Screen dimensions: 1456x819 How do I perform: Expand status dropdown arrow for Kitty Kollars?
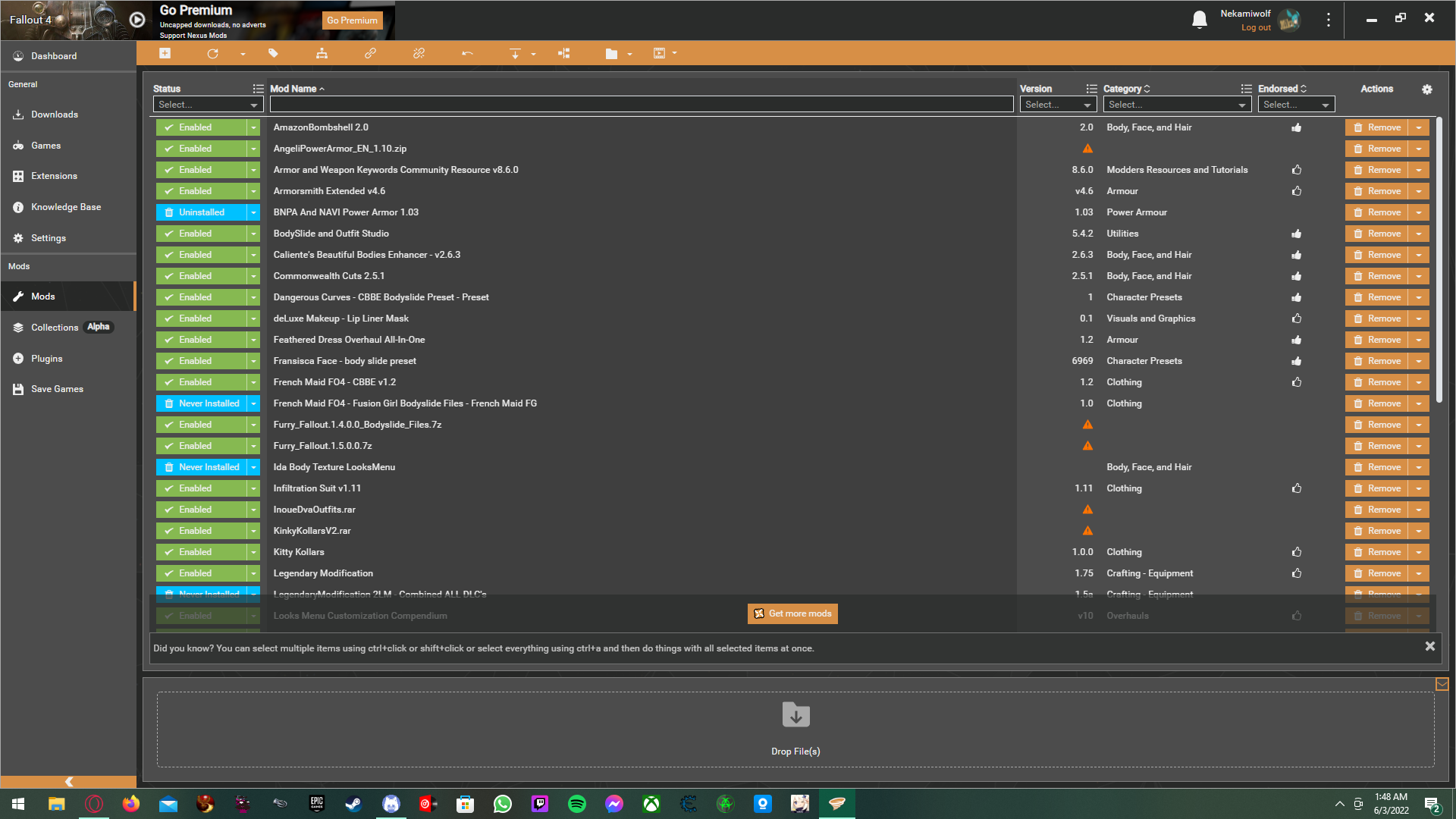point(254,552)
